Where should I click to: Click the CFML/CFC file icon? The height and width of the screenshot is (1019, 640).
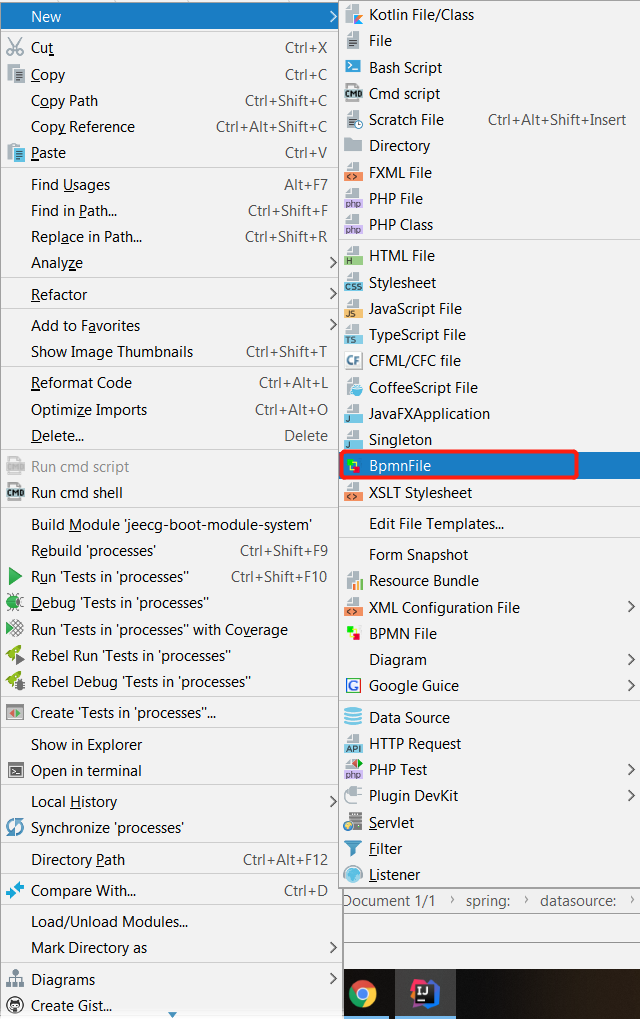coord(353,360)
